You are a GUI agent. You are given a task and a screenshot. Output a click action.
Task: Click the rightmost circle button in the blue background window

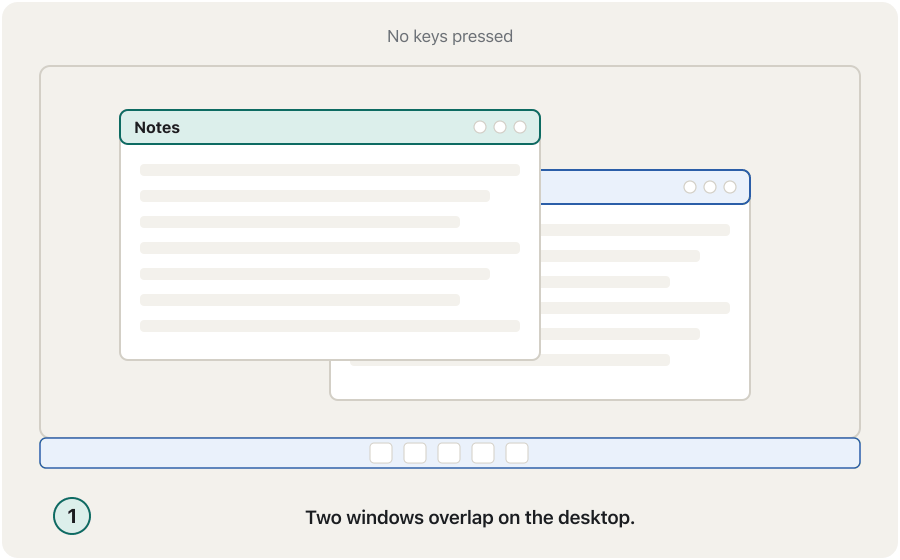[x=730, y=187]
